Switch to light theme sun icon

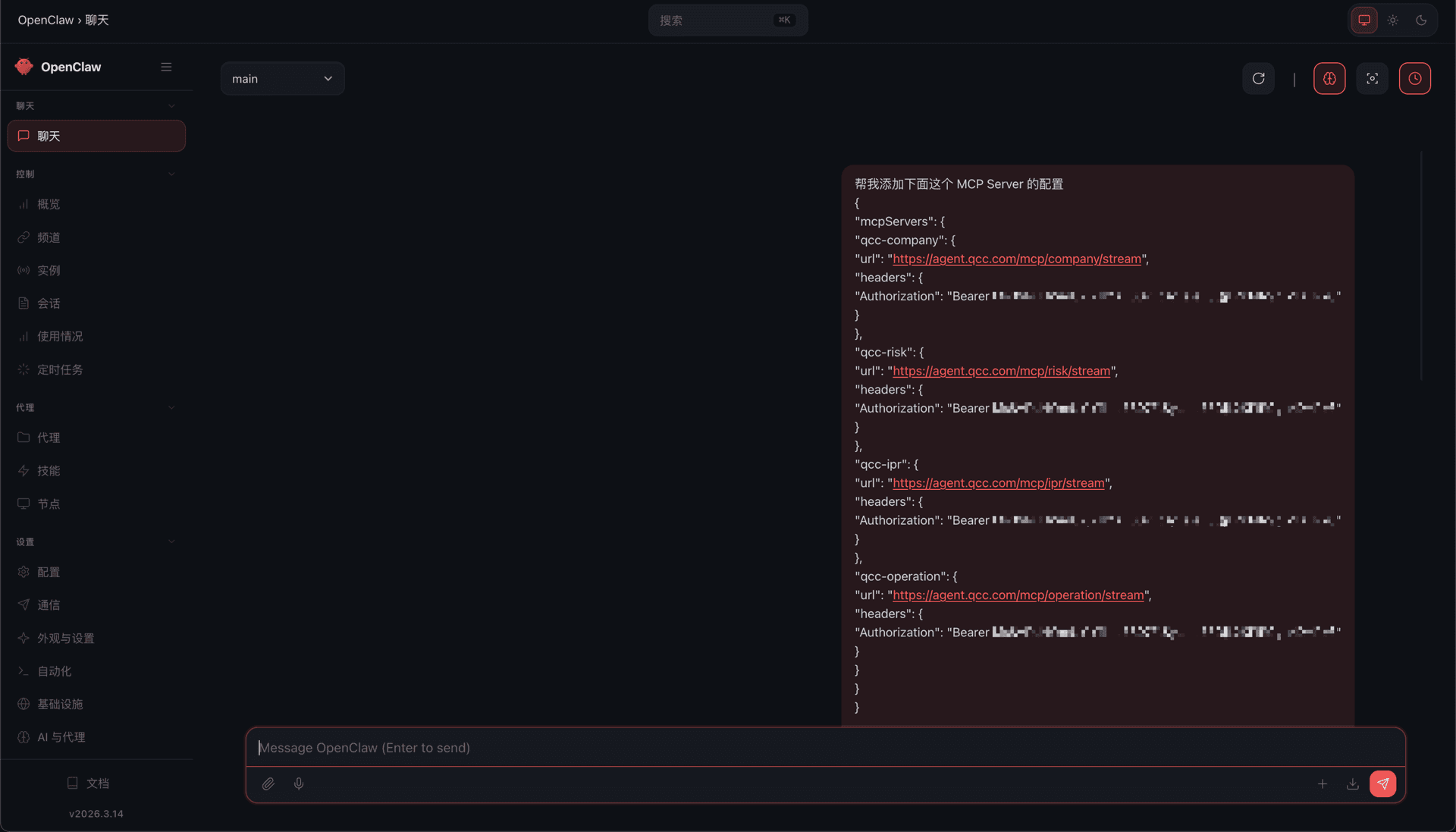tap(1393, 20)
